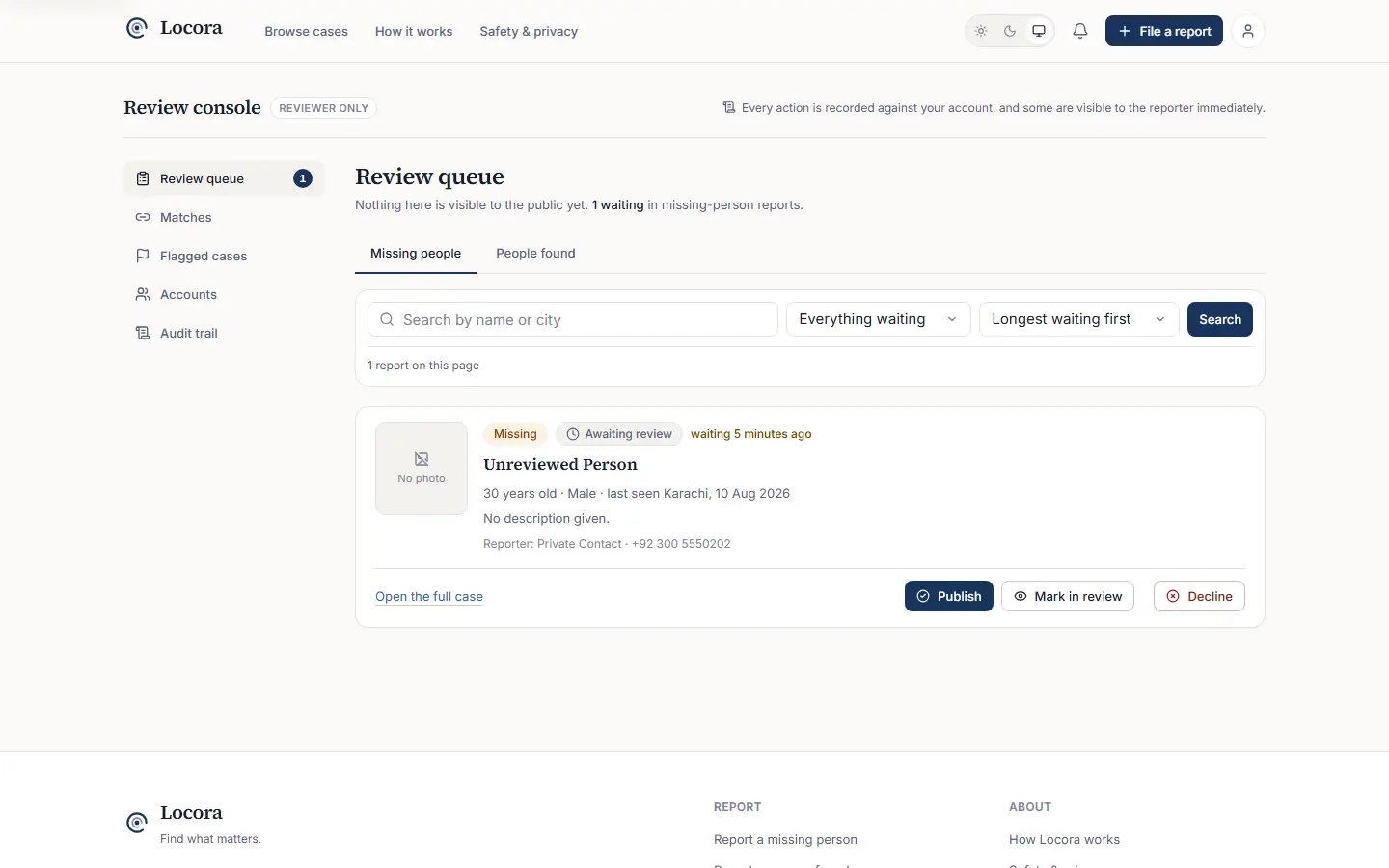Click '1 report on this page' text

pyautogui.click(x=423, y=366)
